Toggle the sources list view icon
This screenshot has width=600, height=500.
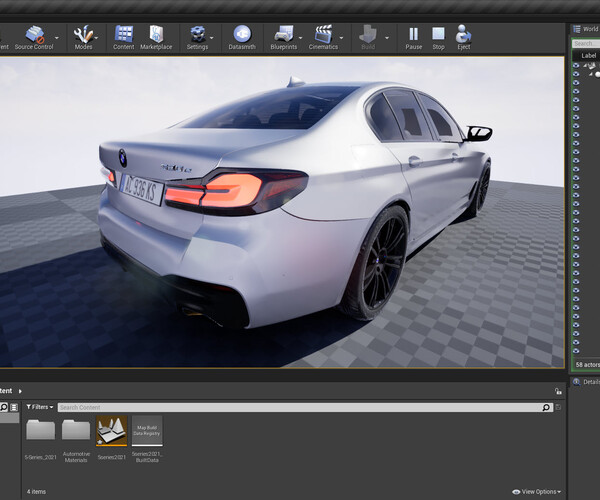tap(14, 407)
